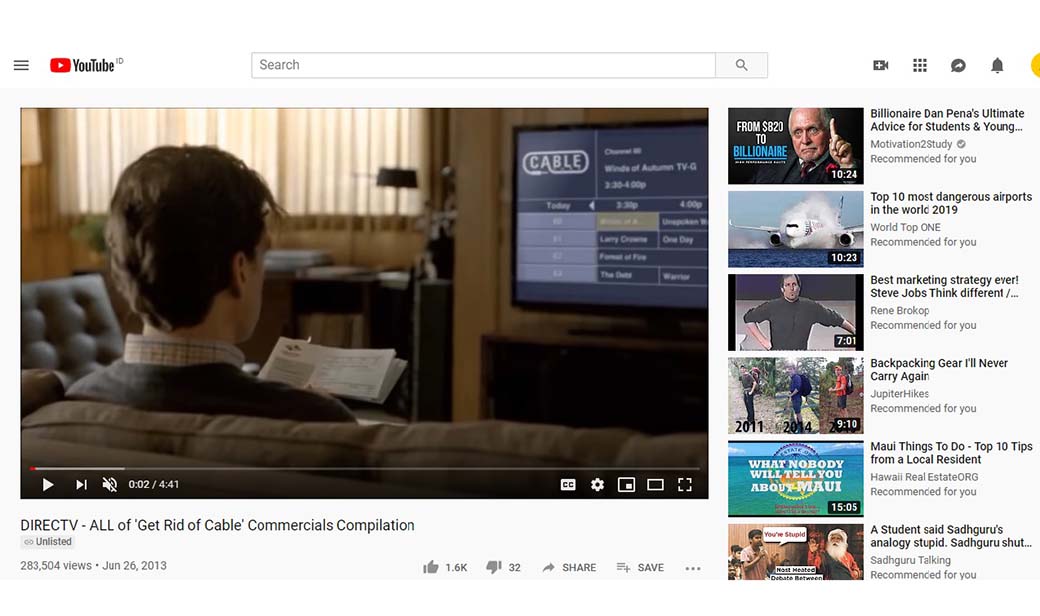Open 'Best marketing strategy ever!' title
This screenshot has height=616, width=1040.
tap(944, 286)
